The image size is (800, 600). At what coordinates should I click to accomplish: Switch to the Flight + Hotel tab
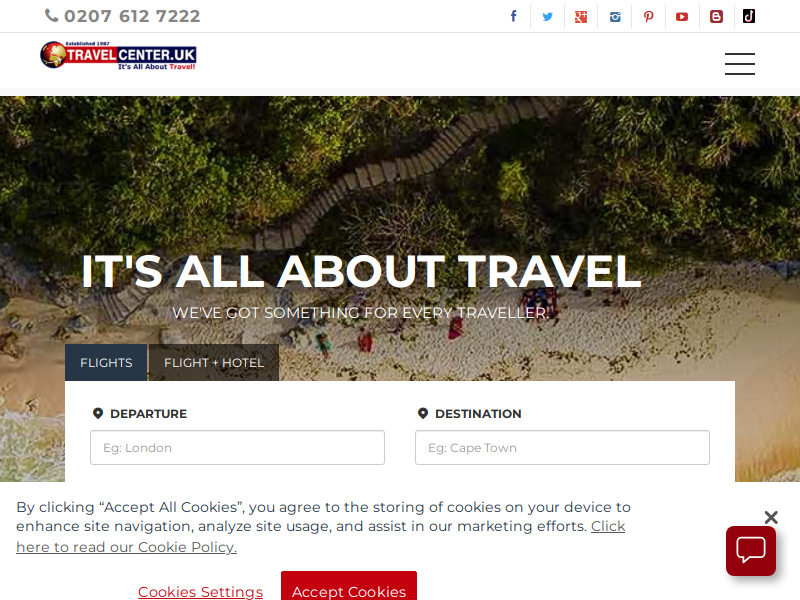[214, 362]
